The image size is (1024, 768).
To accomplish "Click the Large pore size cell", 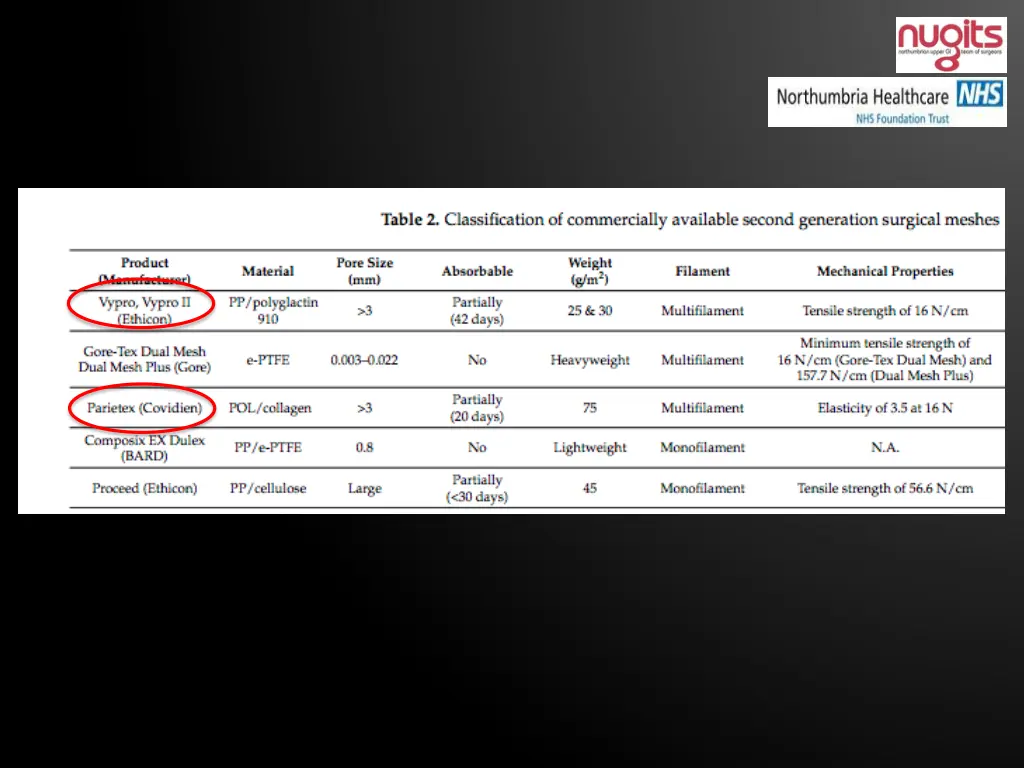I will [364, 488].
